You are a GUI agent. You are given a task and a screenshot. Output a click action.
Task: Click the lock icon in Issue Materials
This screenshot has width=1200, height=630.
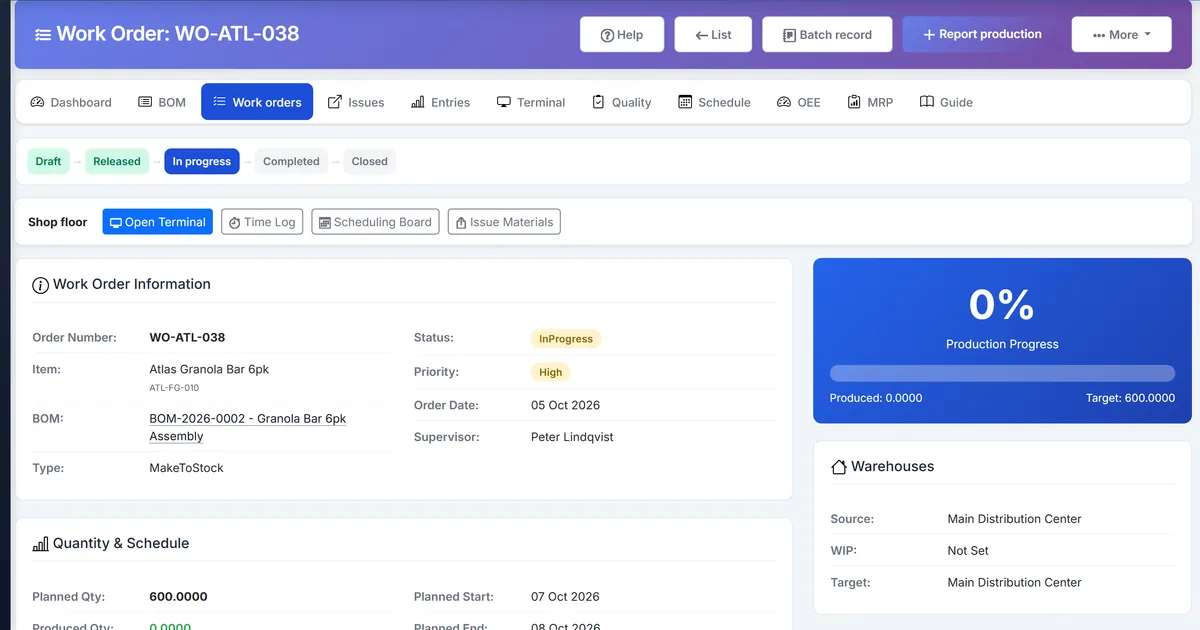461,223
